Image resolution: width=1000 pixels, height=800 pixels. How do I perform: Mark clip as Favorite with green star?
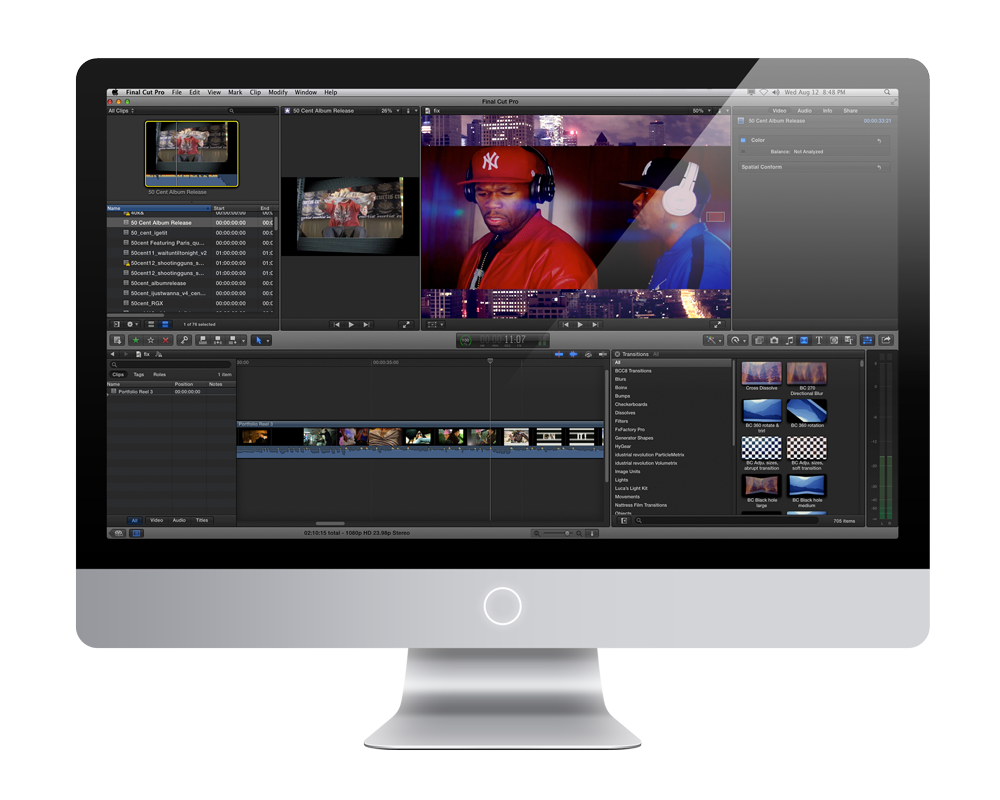click(x=136, y=341)
